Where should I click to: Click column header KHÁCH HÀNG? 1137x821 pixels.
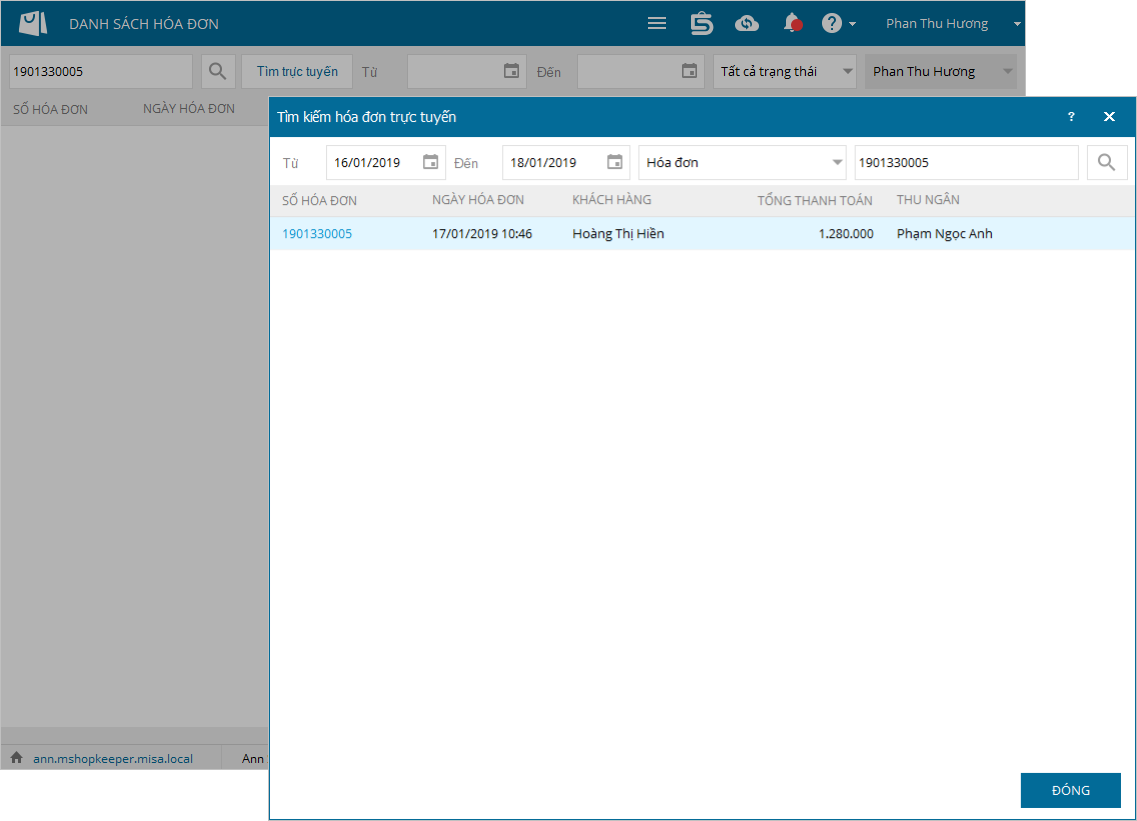click(611, 199)
